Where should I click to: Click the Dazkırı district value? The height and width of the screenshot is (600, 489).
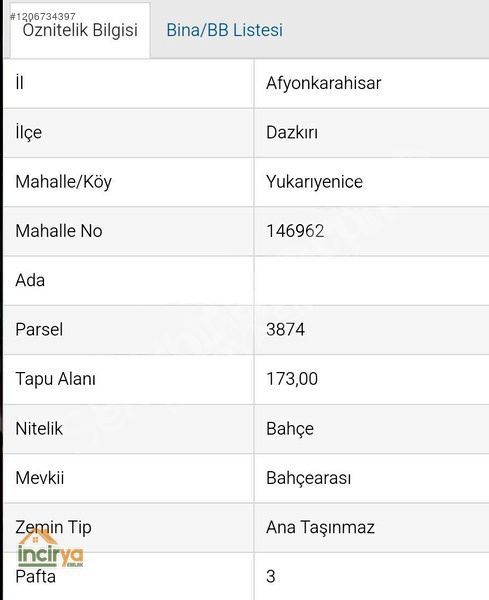click(x=292, y=133)
